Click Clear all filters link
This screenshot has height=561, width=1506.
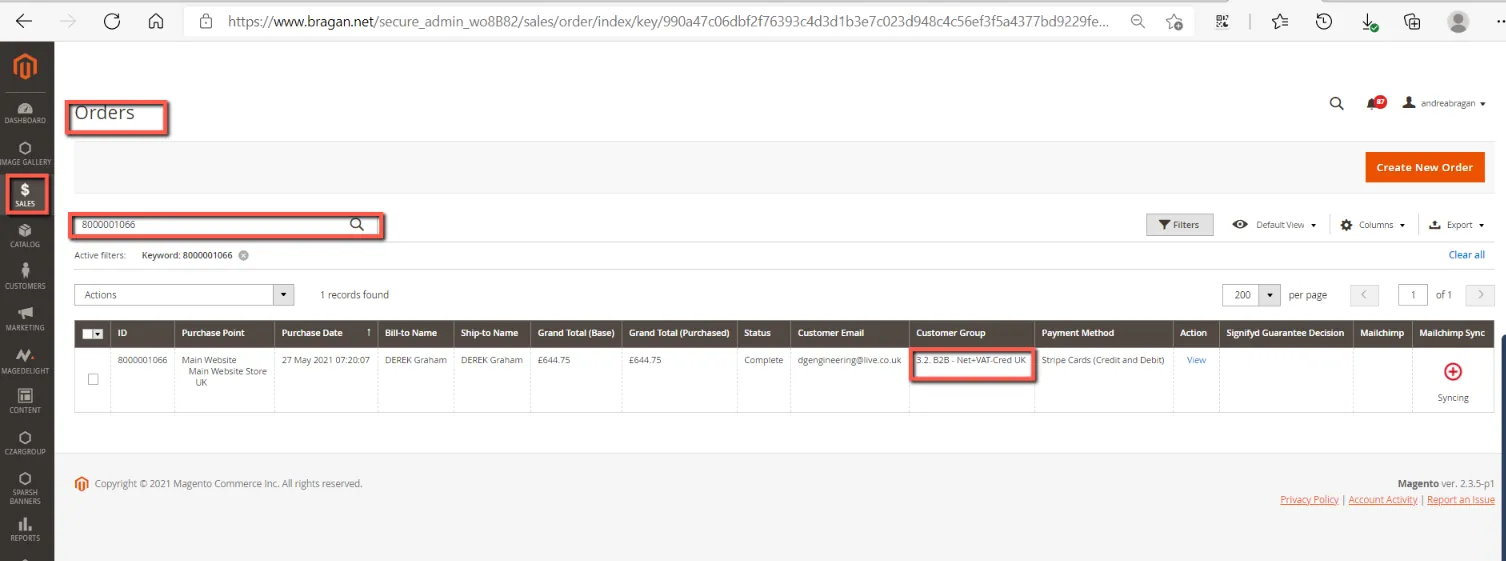coord(1466,255)
